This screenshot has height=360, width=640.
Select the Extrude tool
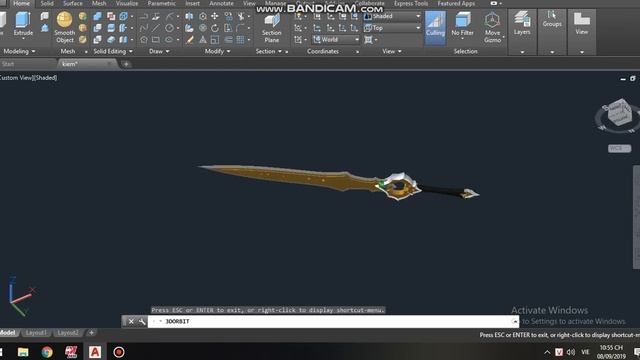tap(23, 24)
